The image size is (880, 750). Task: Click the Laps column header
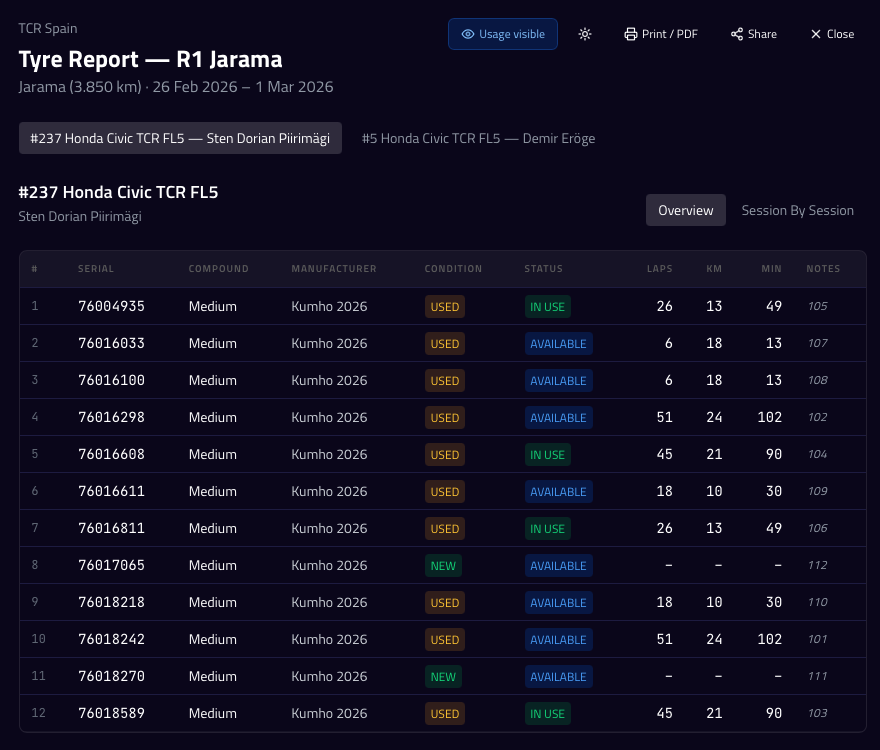coord(659,269)
